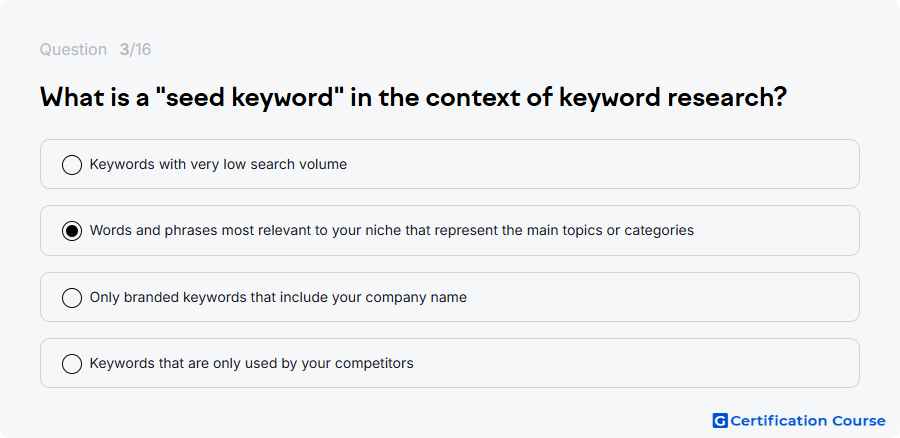Pick radio for "Keywords only used by competitors"
The width and height of the screenshot is (900, 438).
point(72,364)
